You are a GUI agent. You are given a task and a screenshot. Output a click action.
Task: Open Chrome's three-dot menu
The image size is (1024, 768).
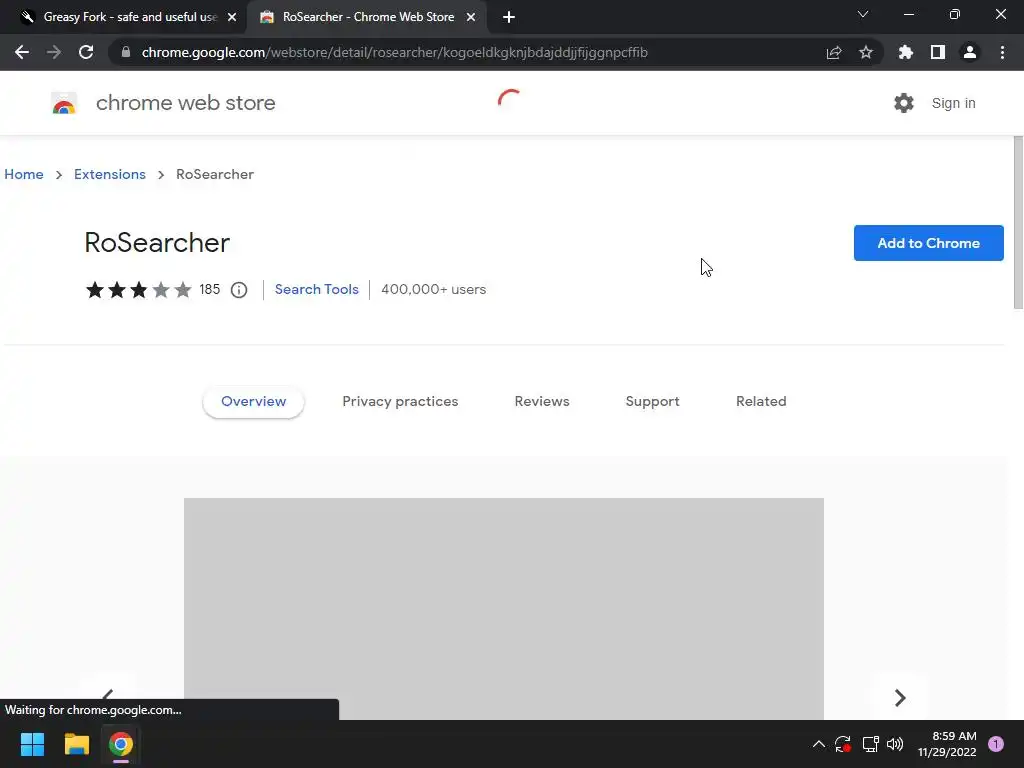click(x=1002, y=52)
